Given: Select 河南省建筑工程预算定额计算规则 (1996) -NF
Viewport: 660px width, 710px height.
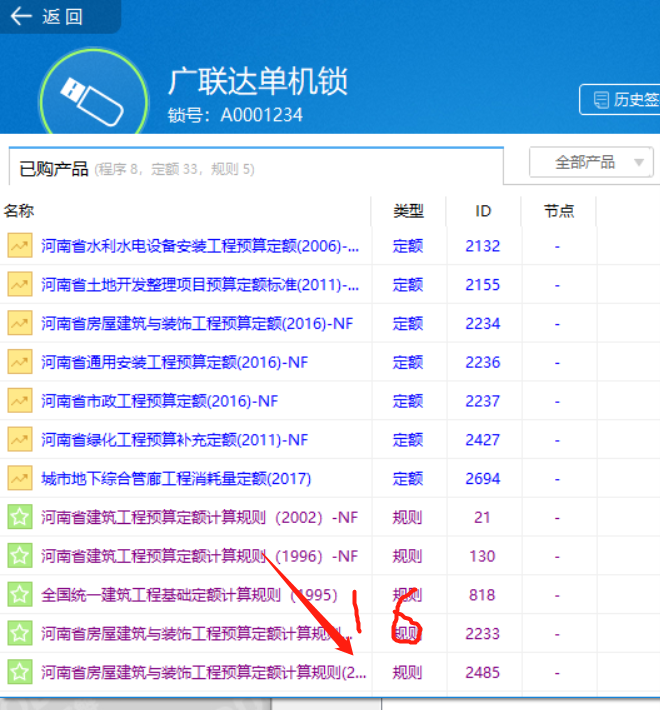Looking at the screenshot, I should 200,556.
